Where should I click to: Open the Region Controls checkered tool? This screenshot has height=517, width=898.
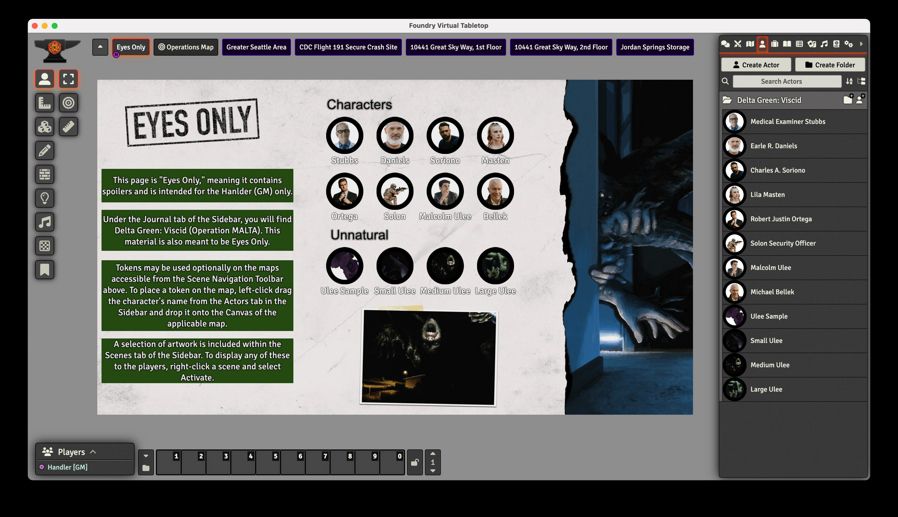click(45, 246)
